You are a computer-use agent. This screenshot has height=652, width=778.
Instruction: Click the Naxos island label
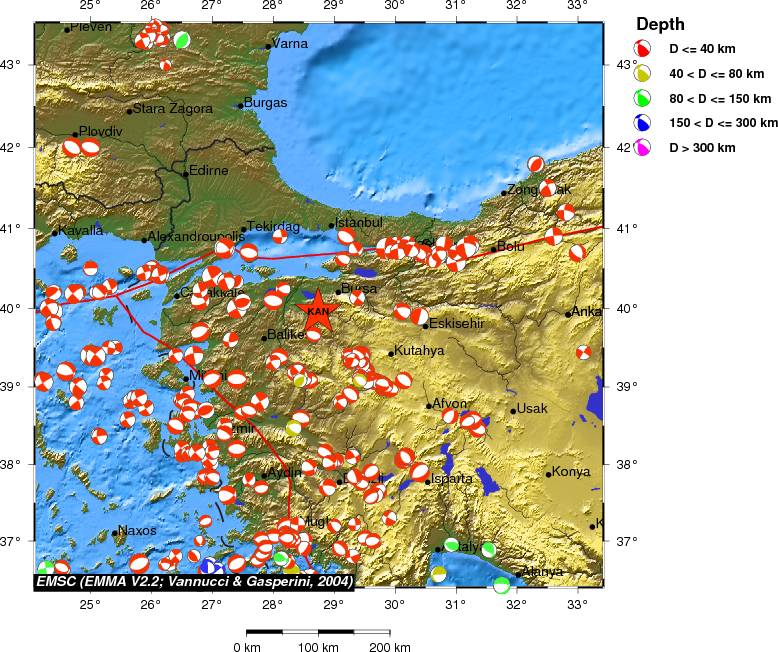(x=137, y=531)
